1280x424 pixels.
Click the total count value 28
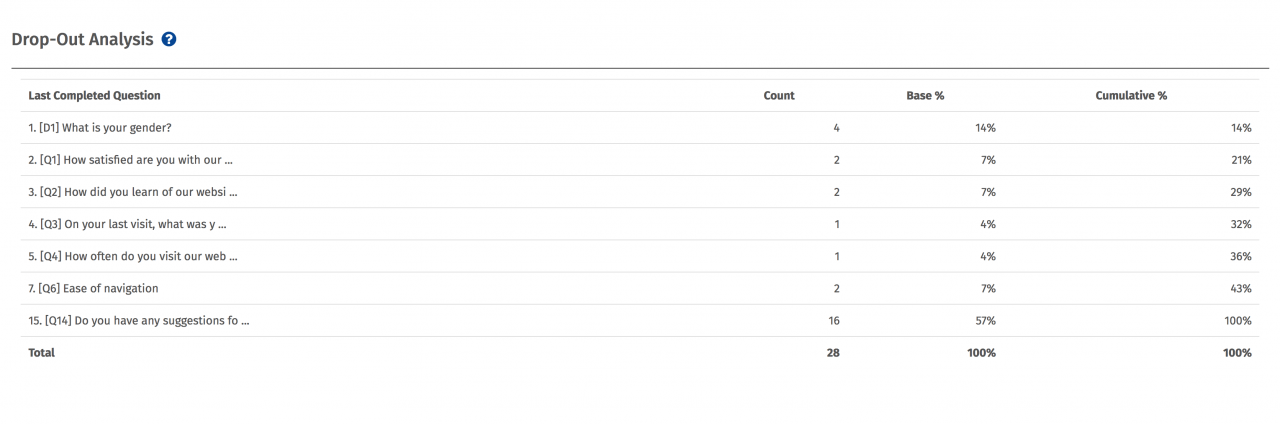pyautogui.click(x=833, y=353)
